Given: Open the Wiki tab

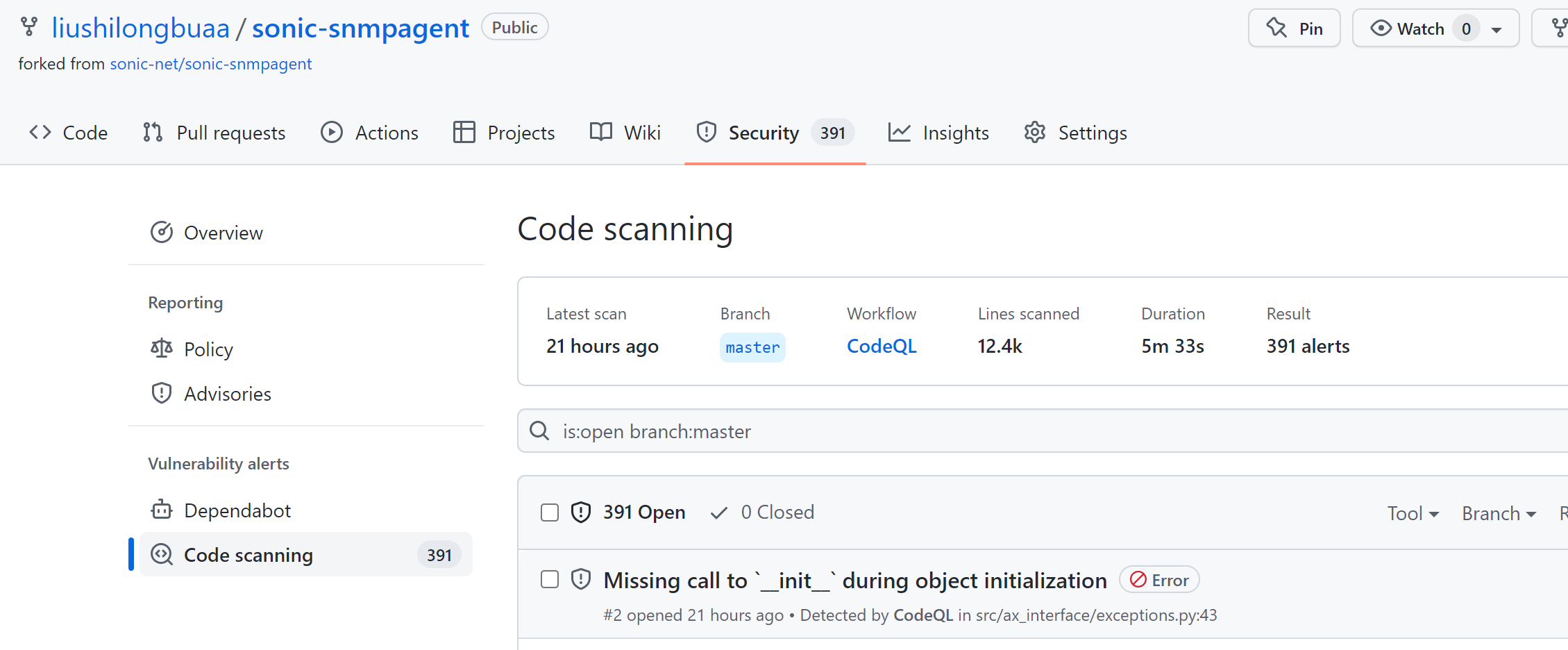Looking at the screenshot, I should click(625, 132).
